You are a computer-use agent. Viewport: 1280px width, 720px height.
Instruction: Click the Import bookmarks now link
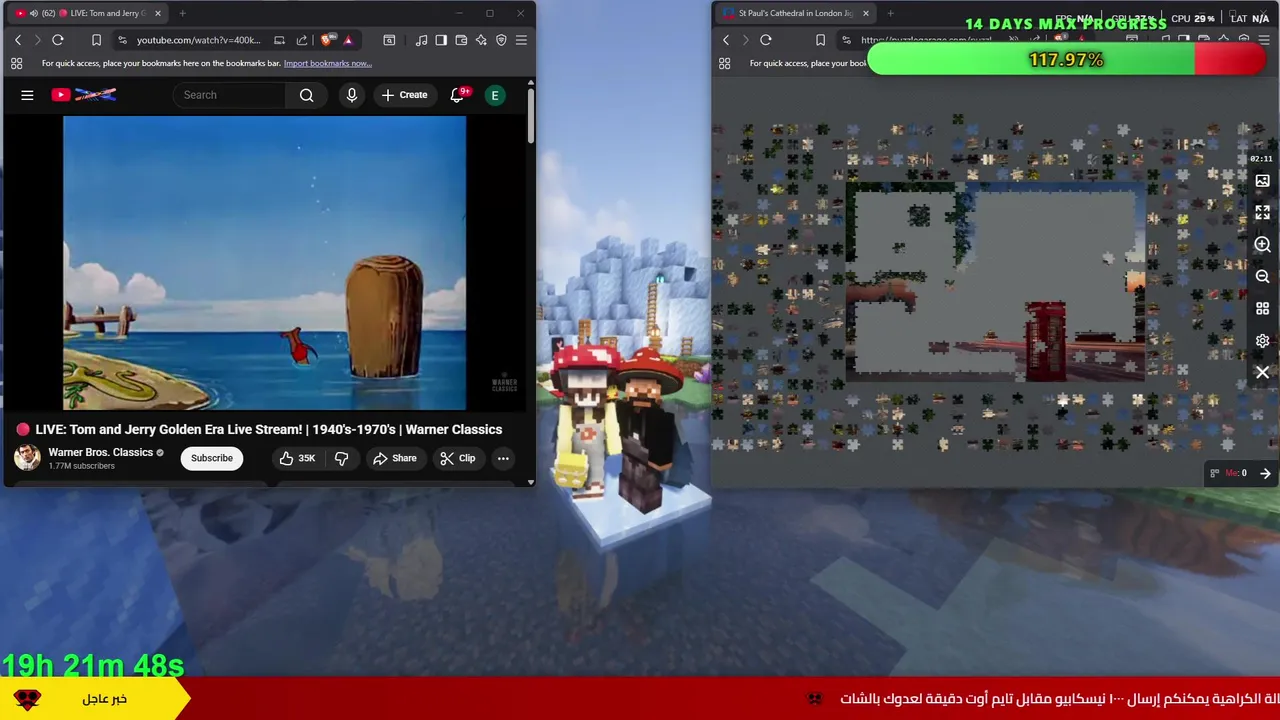coord(327,63)
